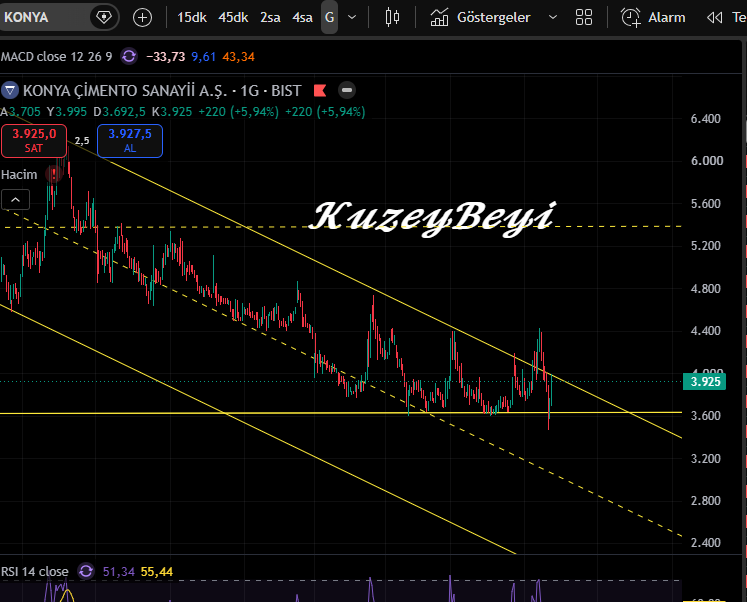Open the candlestick chart type selector
This screenshot has height=602, width=747.
tap(392, 18)
